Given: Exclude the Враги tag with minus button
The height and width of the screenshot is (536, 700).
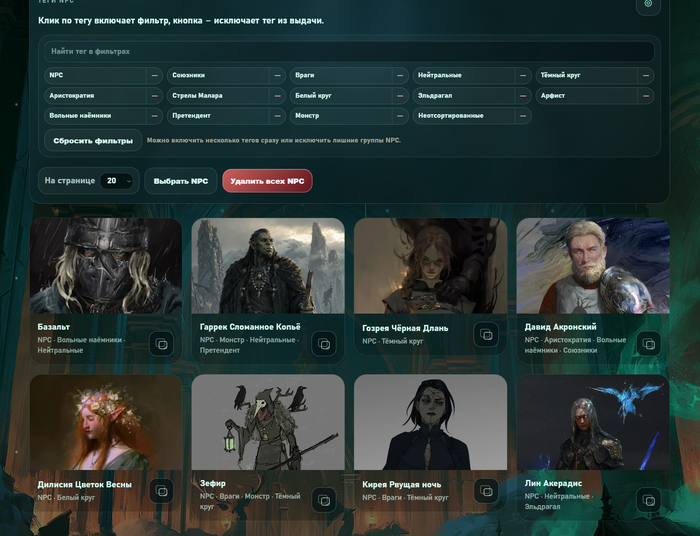Looking at the screenshot, I should (400, 75).
